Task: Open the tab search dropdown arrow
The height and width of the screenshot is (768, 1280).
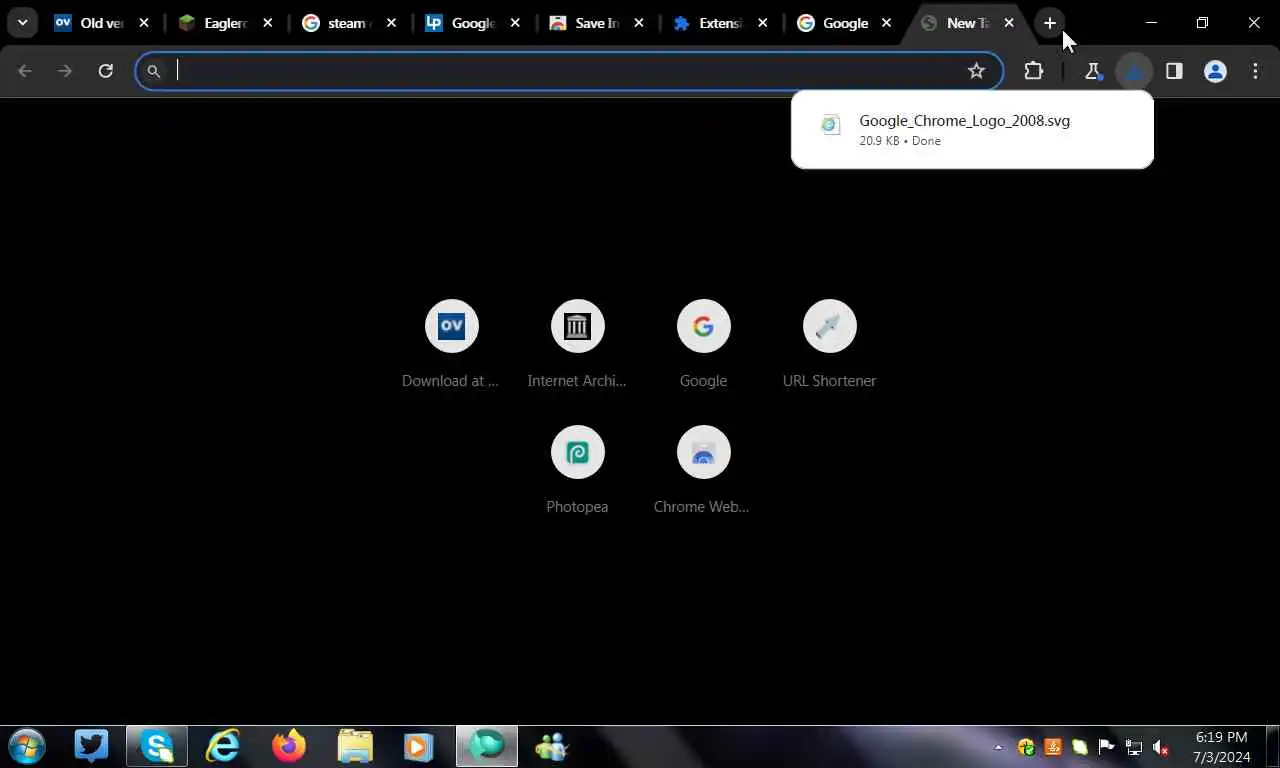Action: pos(22,23)
